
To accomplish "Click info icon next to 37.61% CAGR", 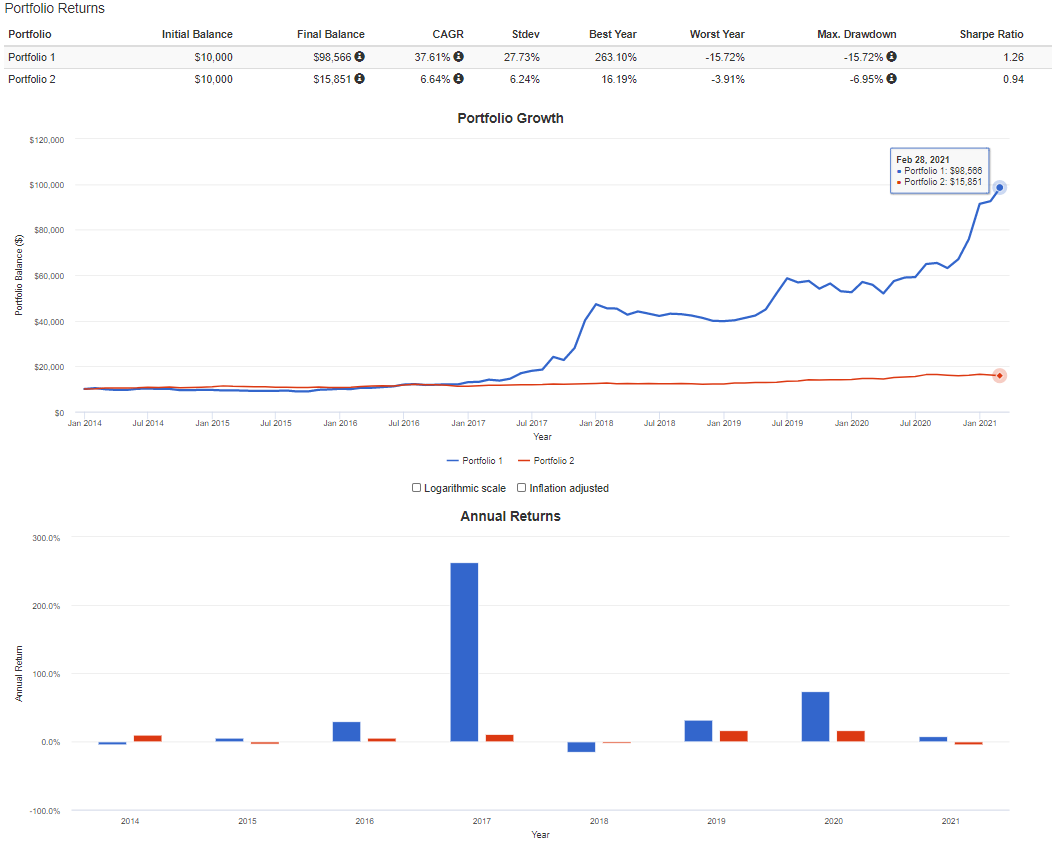I will pyautogui.click(x=459, y=57).
